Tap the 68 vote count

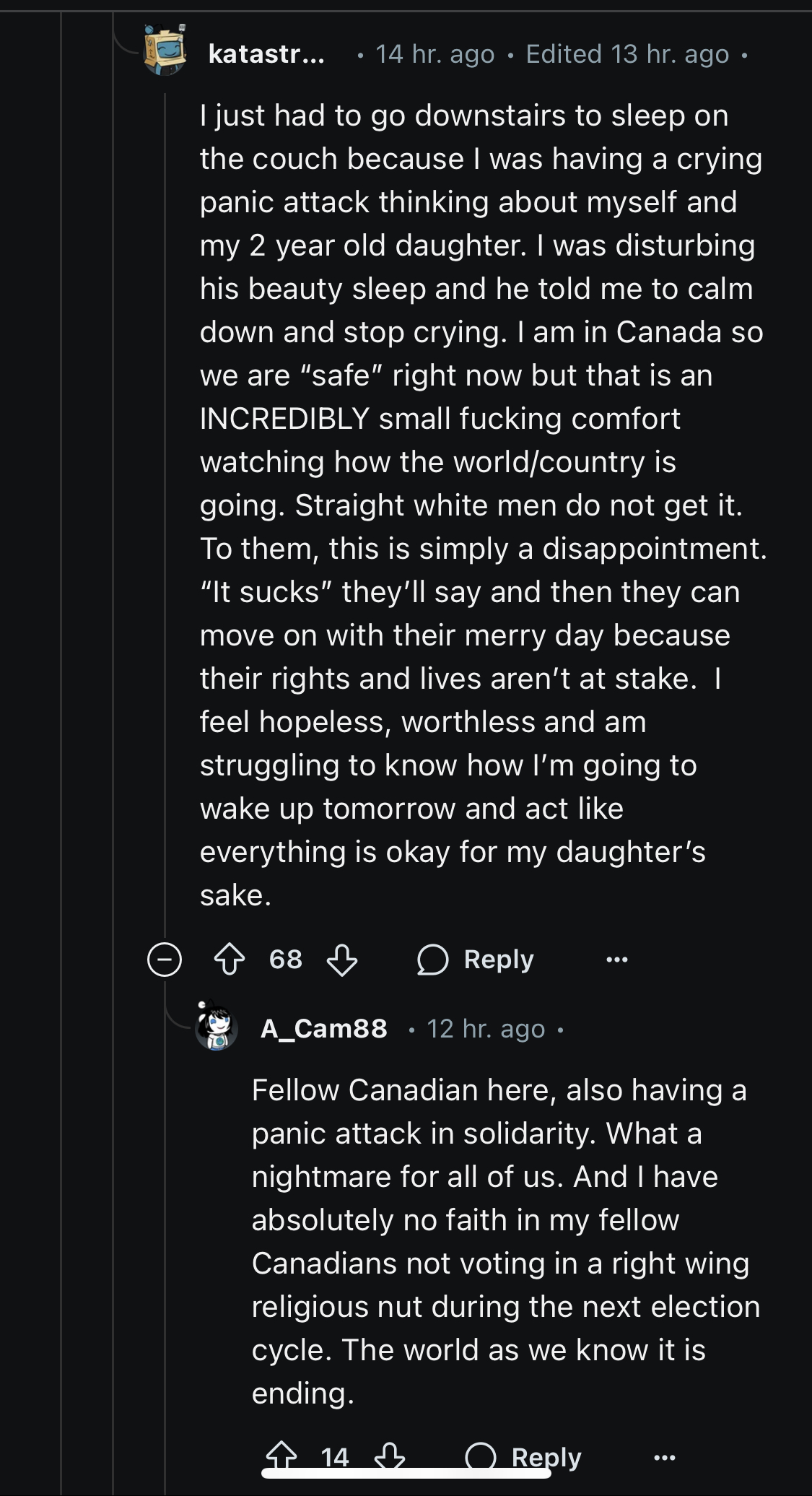click(286, 960)
